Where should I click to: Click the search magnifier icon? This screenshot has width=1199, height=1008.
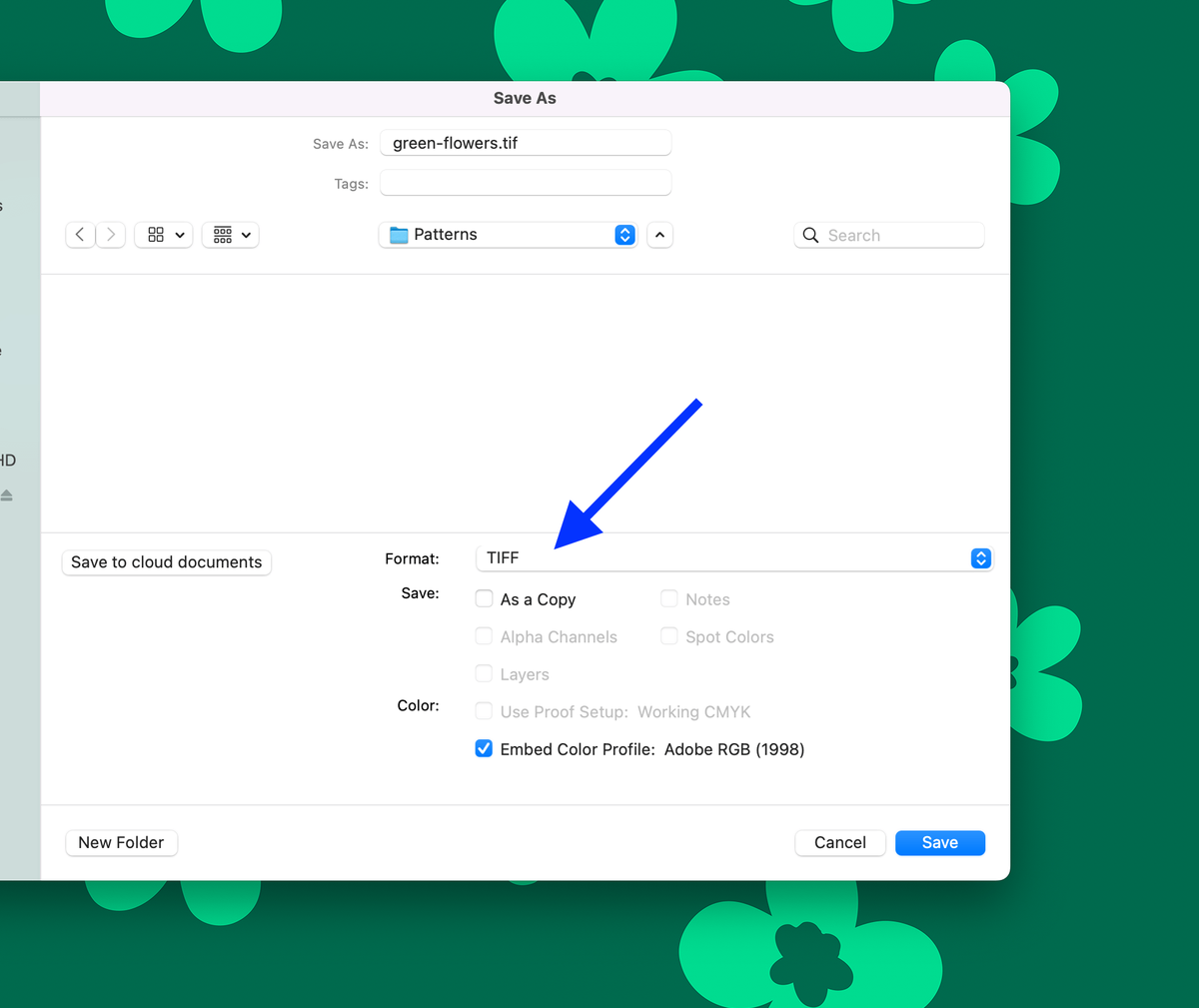pyautogui.click(x=811, y=236)
